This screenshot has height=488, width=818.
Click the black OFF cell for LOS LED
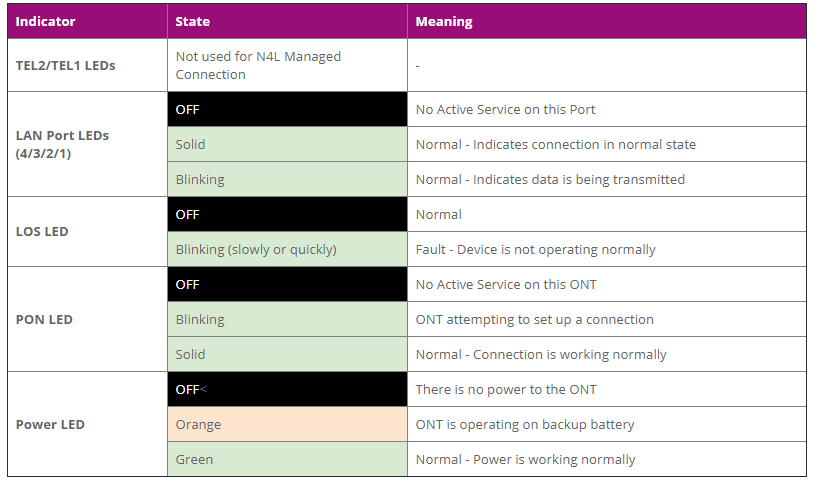pyautogui.click(x=287, y=214)
